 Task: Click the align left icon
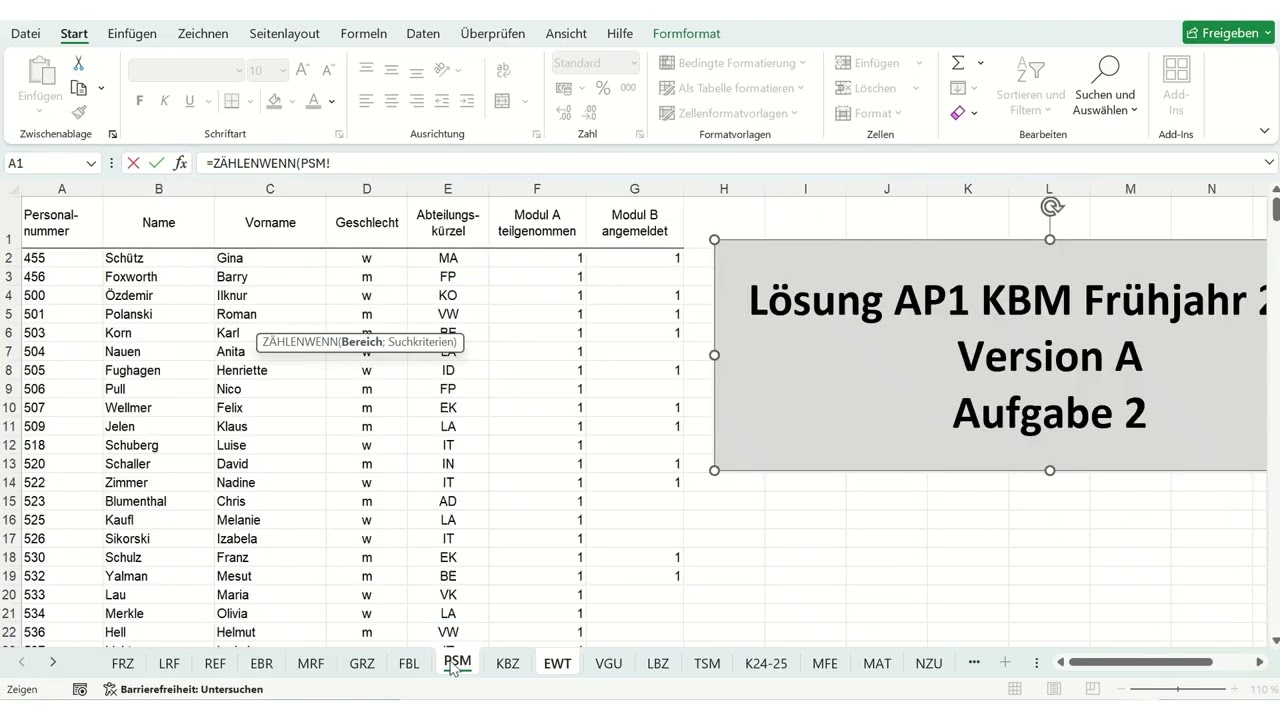pos(367,101)
